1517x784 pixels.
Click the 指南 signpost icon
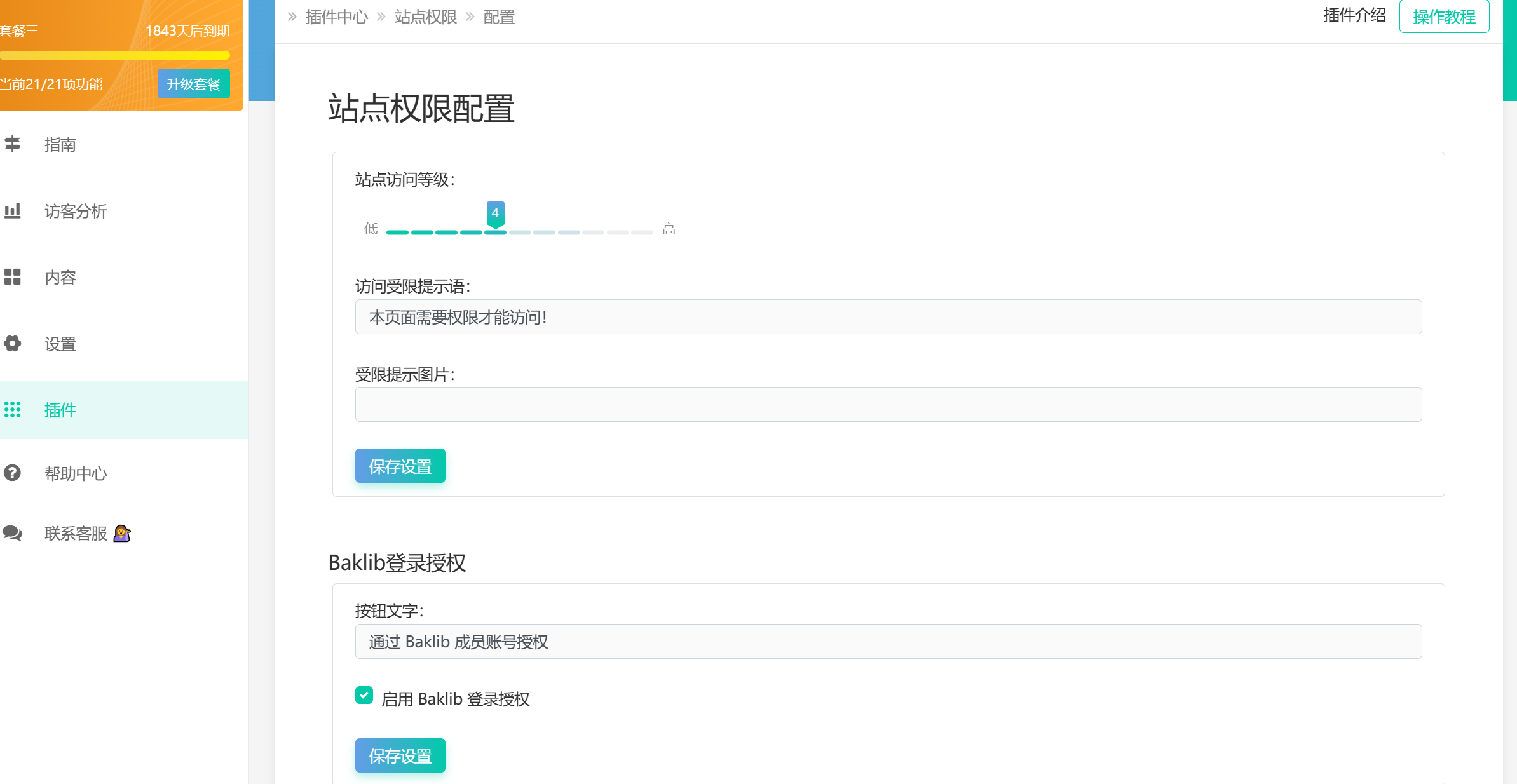pyautogui.click(x=12, y=144)
